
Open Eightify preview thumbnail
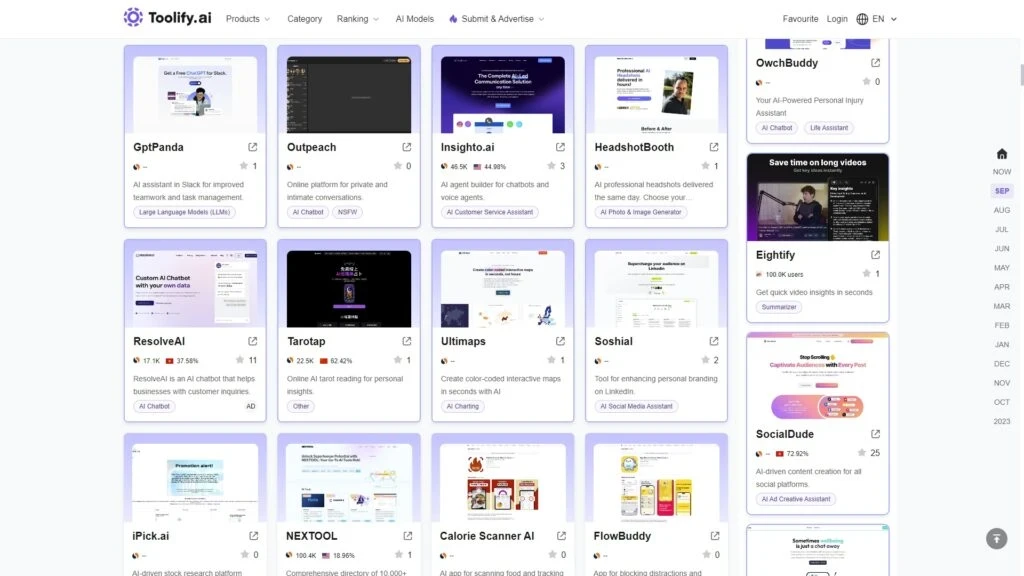coord(818,197)
